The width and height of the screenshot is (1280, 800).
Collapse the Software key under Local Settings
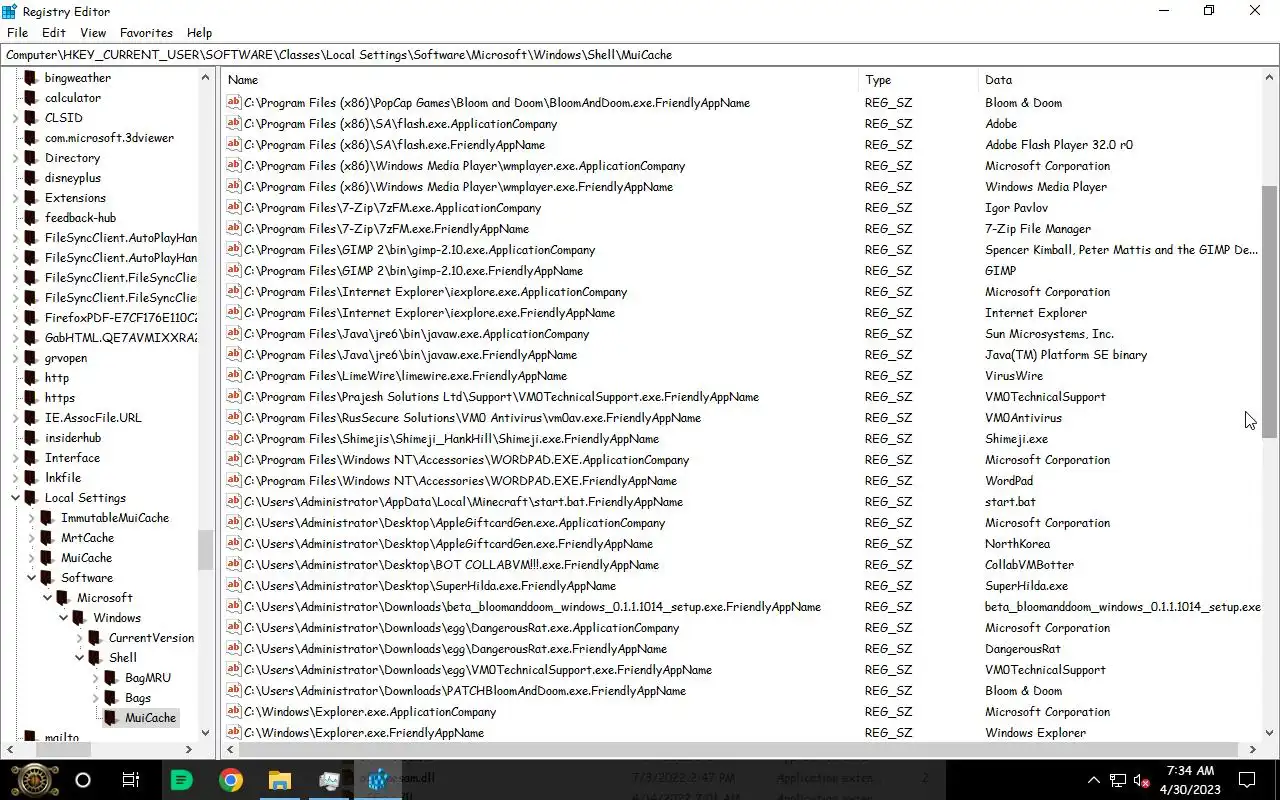31,577
